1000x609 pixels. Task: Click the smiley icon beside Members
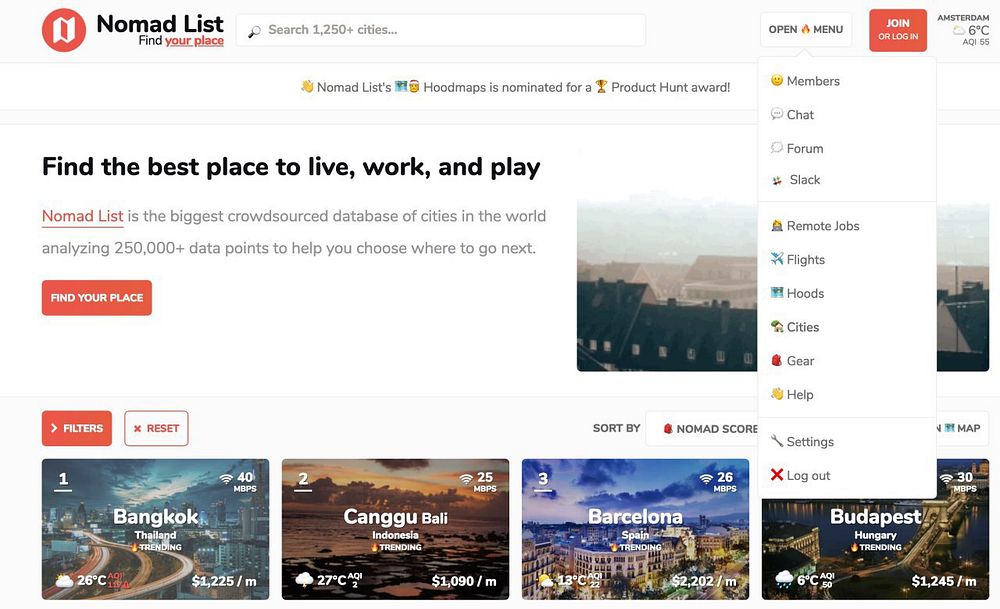point(776,80)
